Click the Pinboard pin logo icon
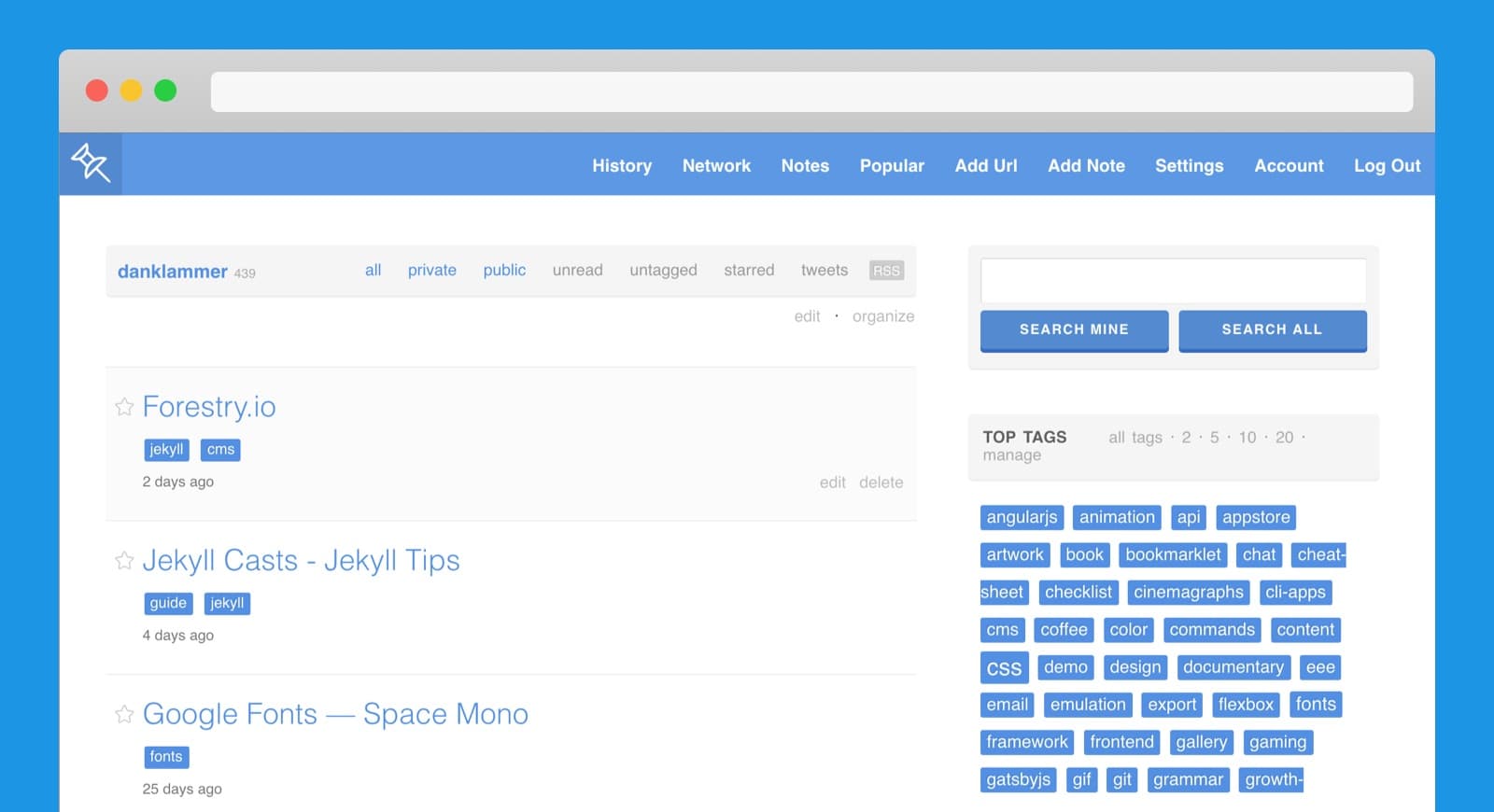 coord(91,163)
